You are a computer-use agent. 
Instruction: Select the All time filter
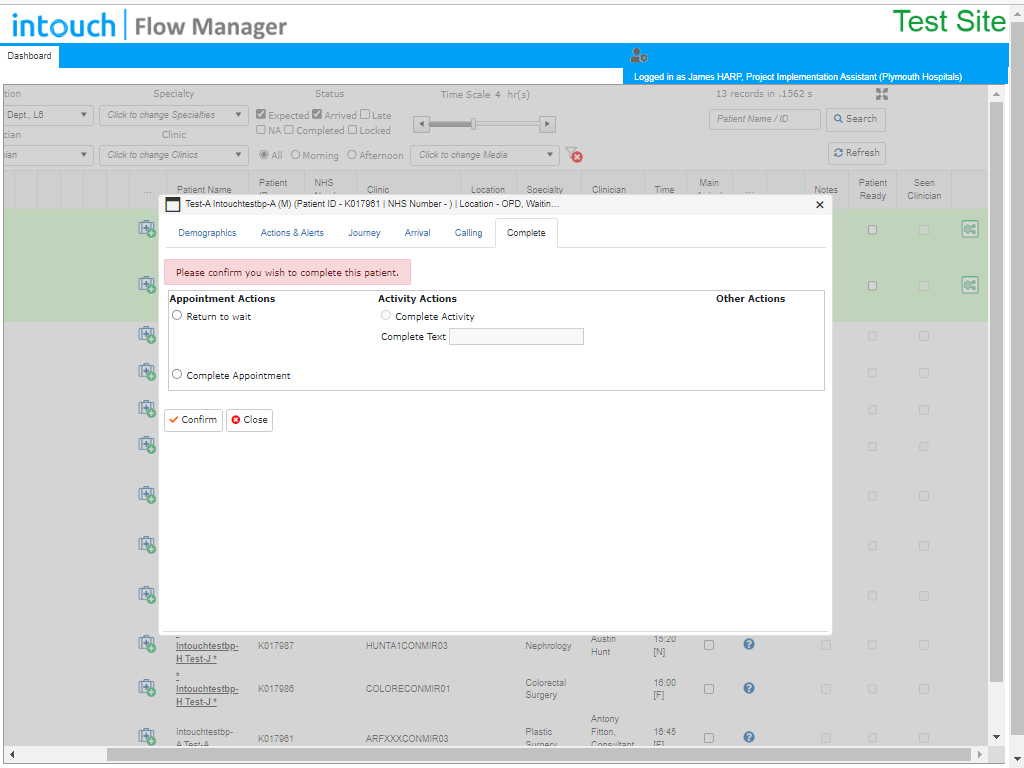264,155
